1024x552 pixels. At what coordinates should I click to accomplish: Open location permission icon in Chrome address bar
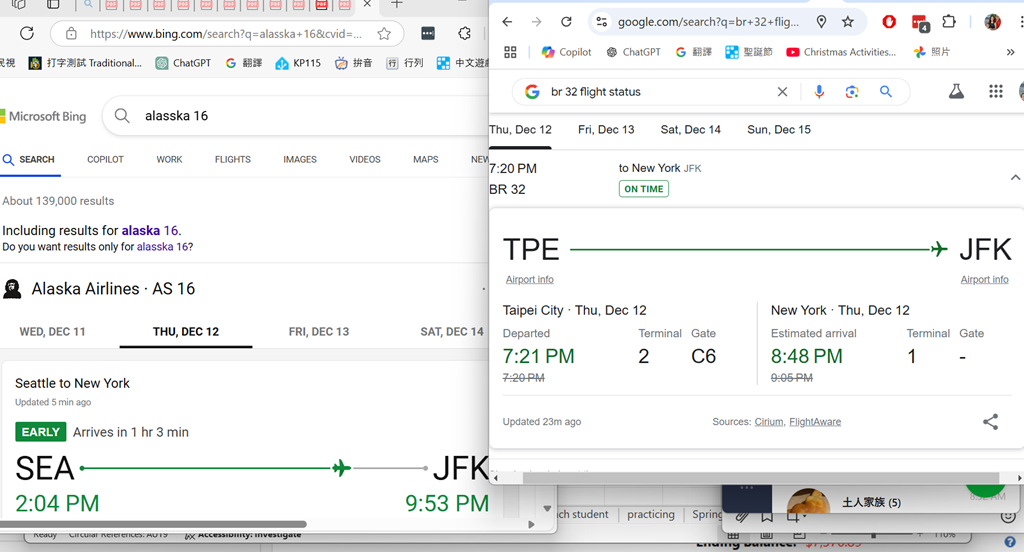click(x=822, y=22)
